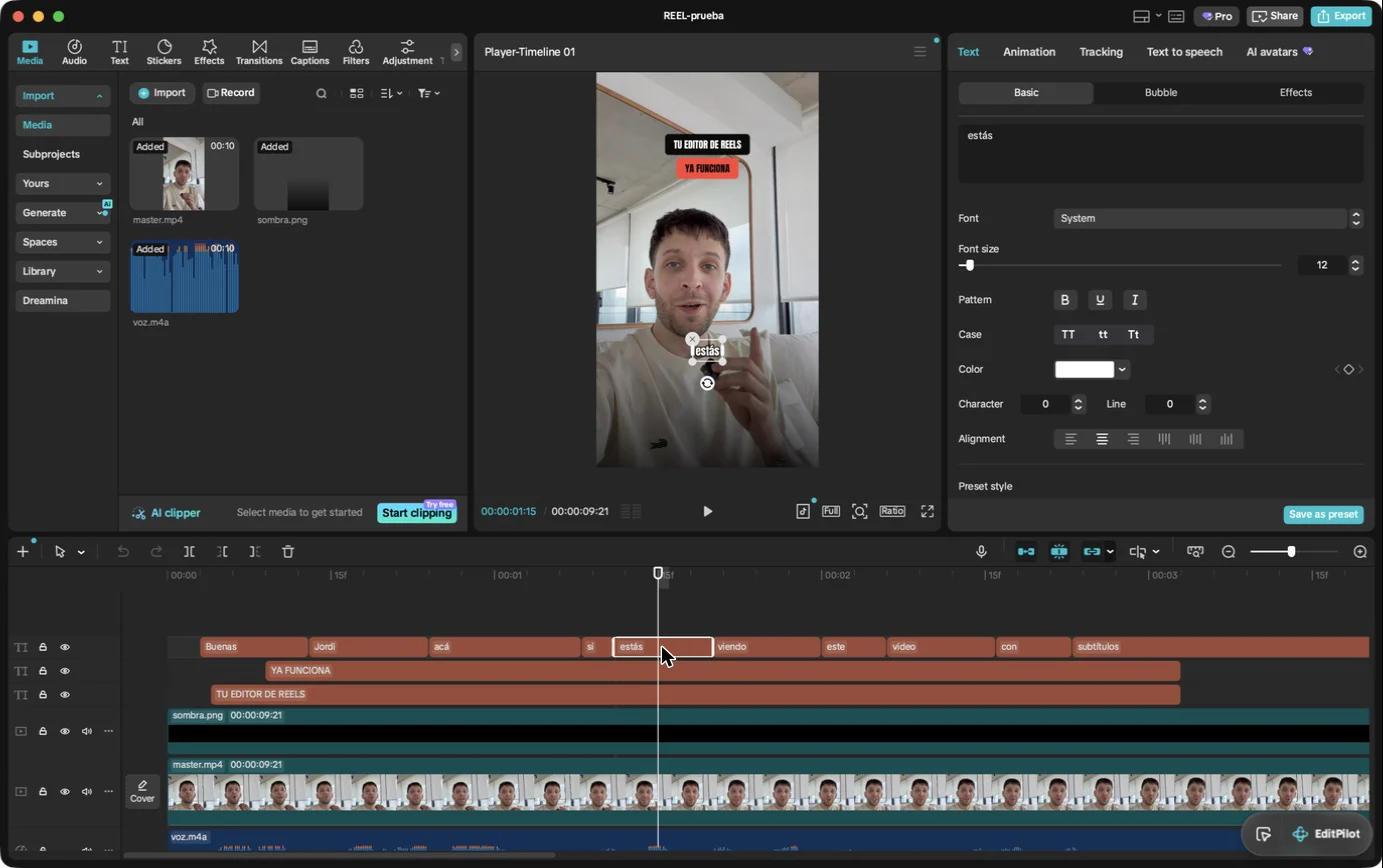The image size is (1383, 868).
Task: Click Save as preset
Action: coord(1323,514)
